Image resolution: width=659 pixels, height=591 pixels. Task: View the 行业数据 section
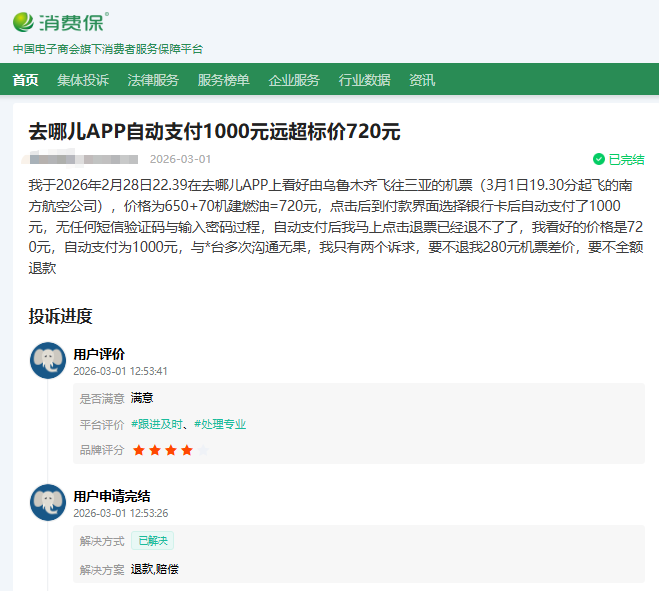pos(364,80)
